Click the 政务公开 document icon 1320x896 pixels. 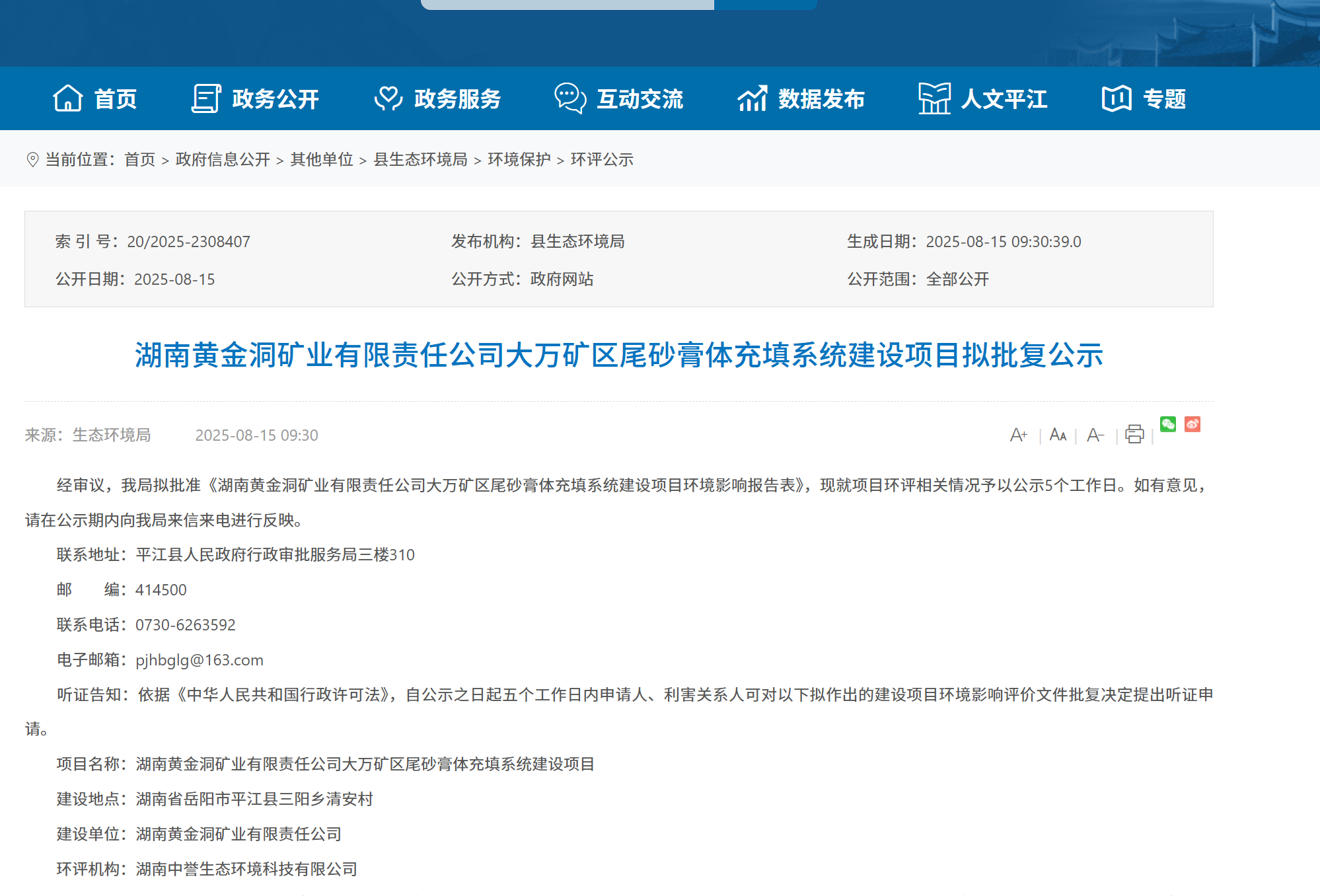206,98
